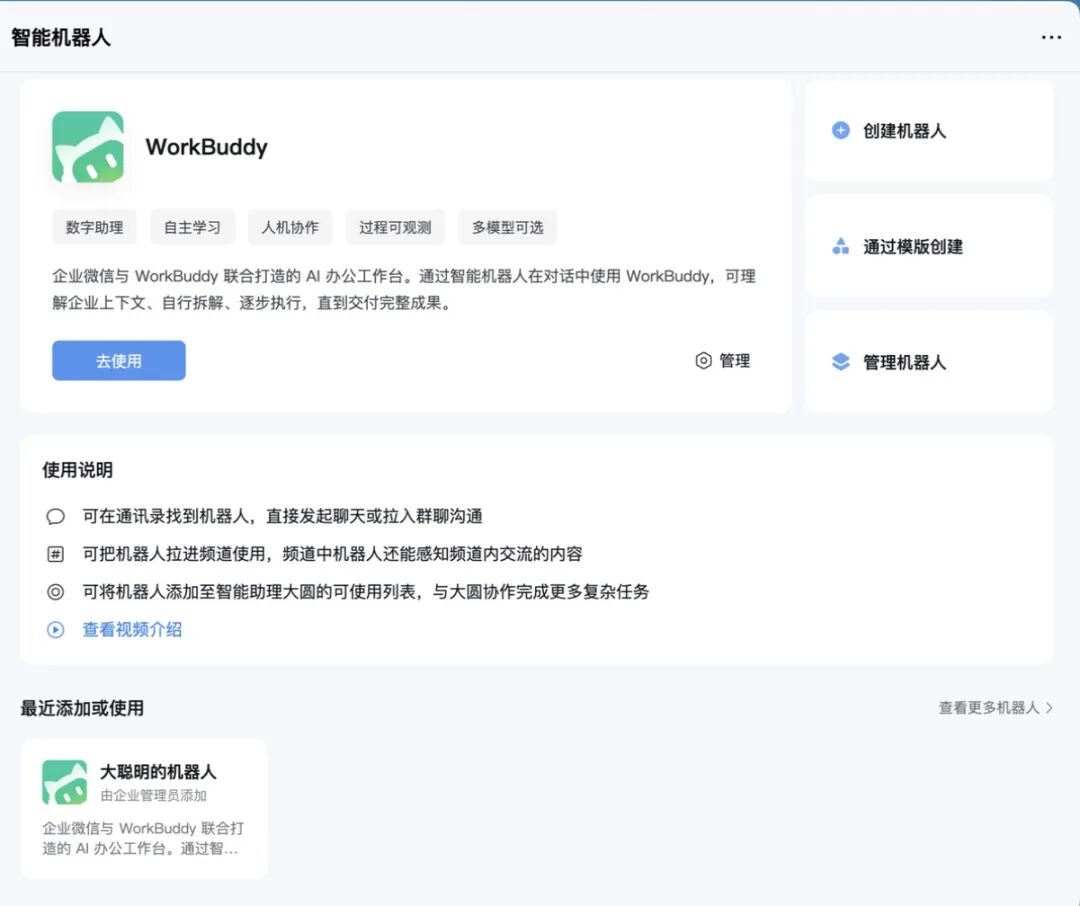Click the layers icon for managing robots
The height and width of the screenshot is (906, 1080).
click(x=840, y=362)
